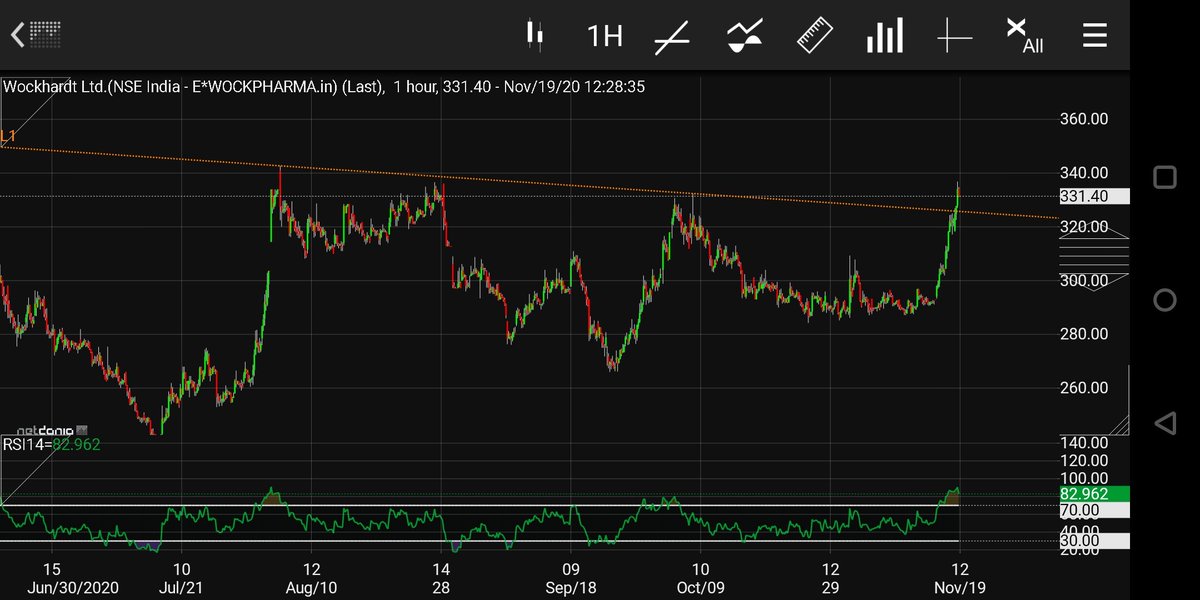Click the 340.00 price axis label
Screen dimensions: 1200x600
pos(1084,173)
